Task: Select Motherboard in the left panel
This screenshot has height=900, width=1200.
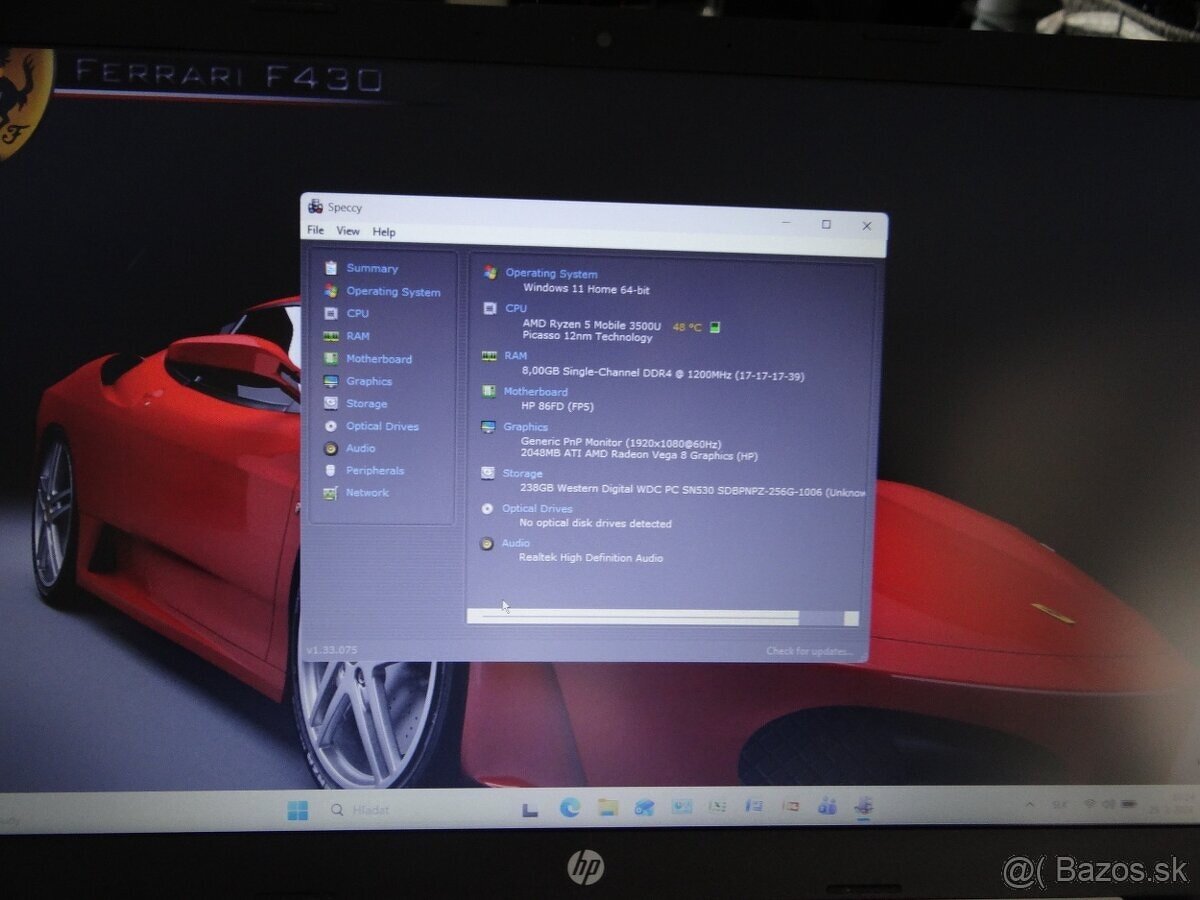Action: [x=378, y=359]
